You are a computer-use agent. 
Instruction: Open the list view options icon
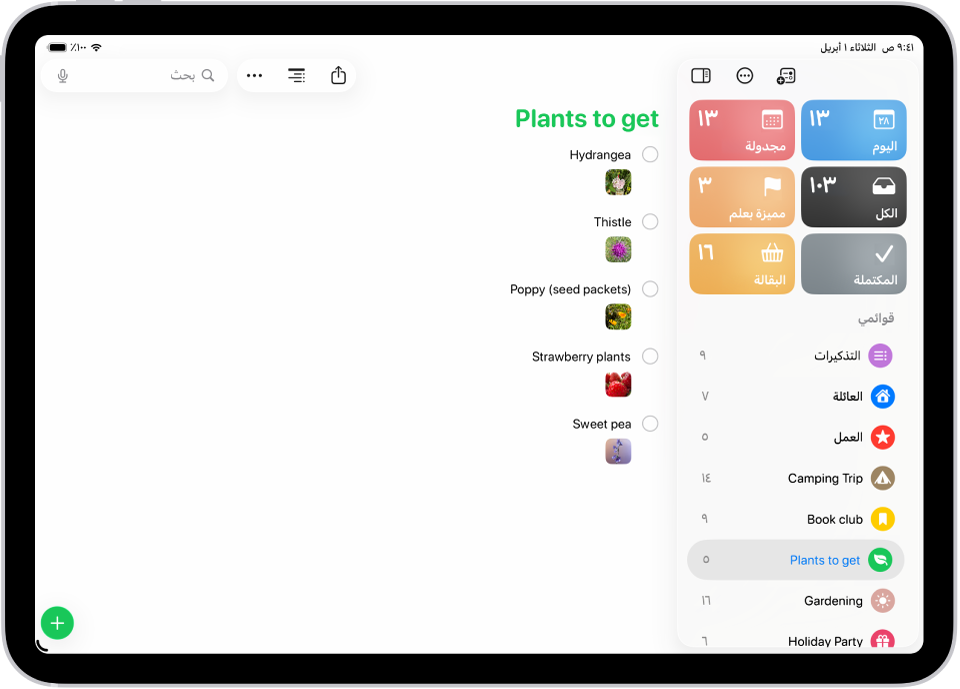pyautogui.click(x=296, y=75)
